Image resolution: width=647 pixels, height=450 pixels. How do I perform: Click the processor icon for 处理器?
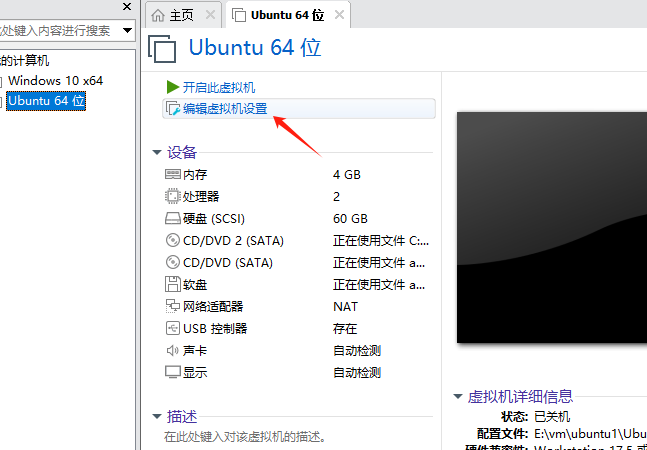tap(172, 196)
